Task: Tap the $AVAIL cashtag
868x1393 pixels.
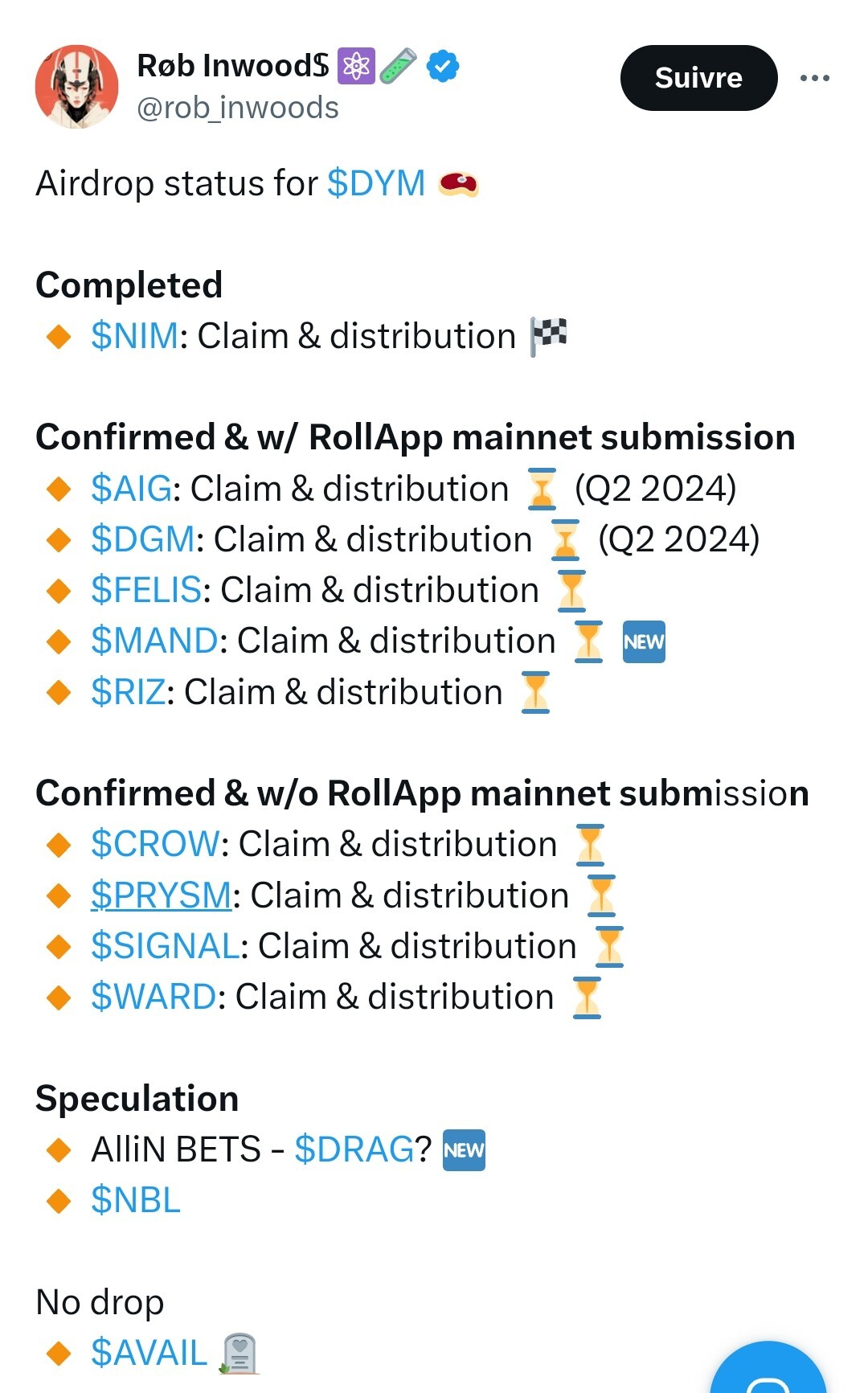Action: (x=149, y=1353)
